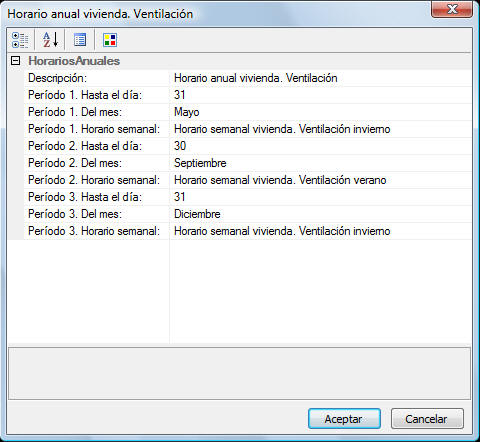Image resolution: width=480 pixels, height=442 pixels.
Task: Edit Período 1 day value 31
Action: [320, 95]
